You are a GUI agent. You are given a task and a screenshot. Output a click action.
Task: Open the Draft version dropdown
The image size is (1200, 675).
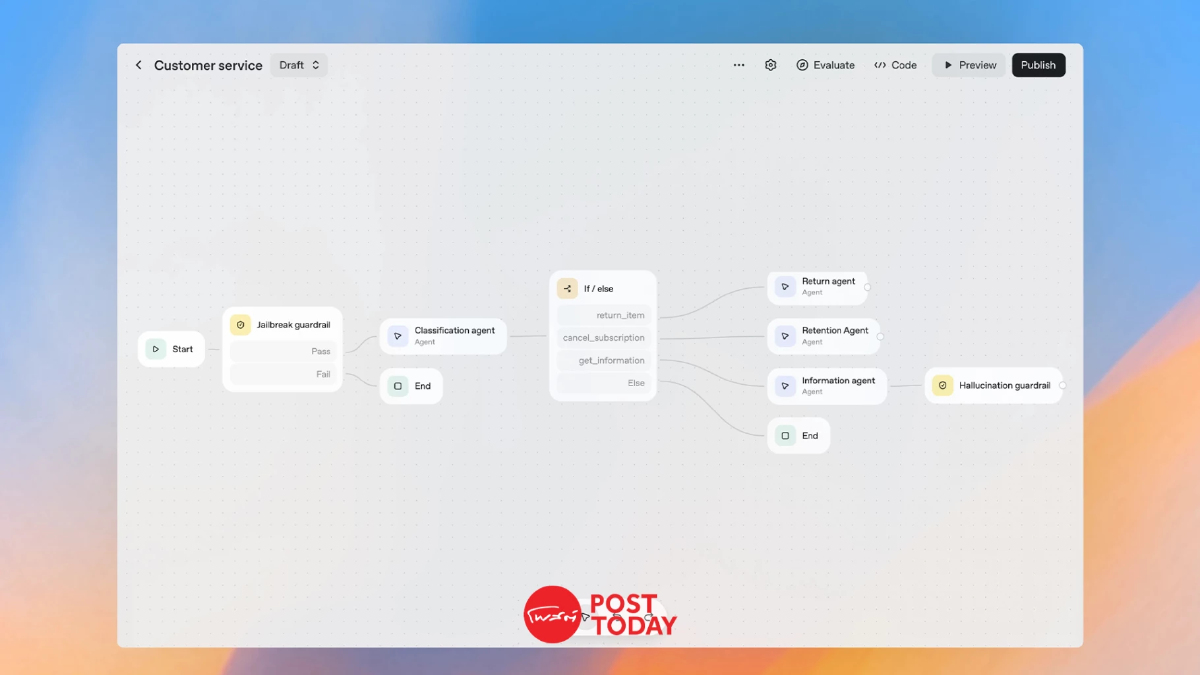[x=299, y=65]
